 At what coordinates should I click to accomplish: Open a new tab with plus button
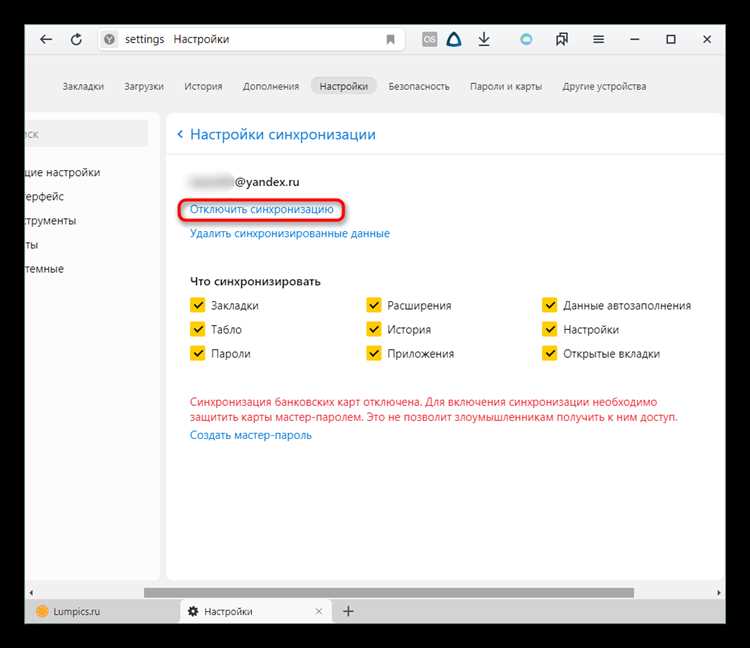click(x=348, y=611)
